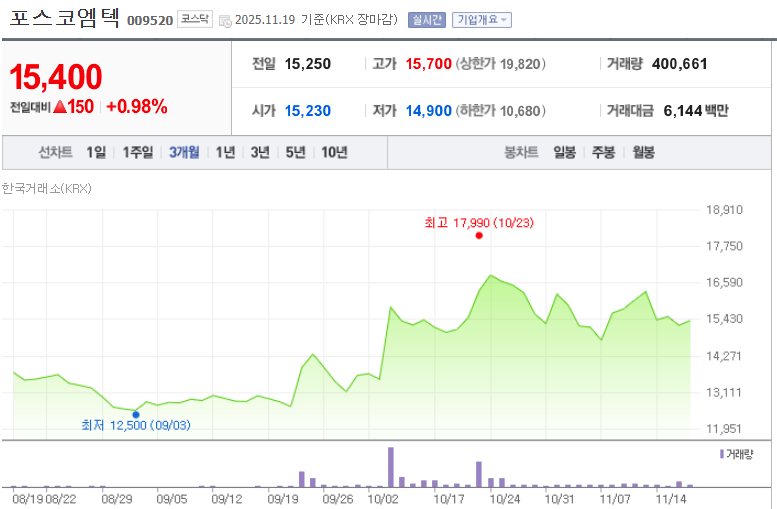
Task: Select the 3개월 line chart tab
Action: [x=184, y=152]
